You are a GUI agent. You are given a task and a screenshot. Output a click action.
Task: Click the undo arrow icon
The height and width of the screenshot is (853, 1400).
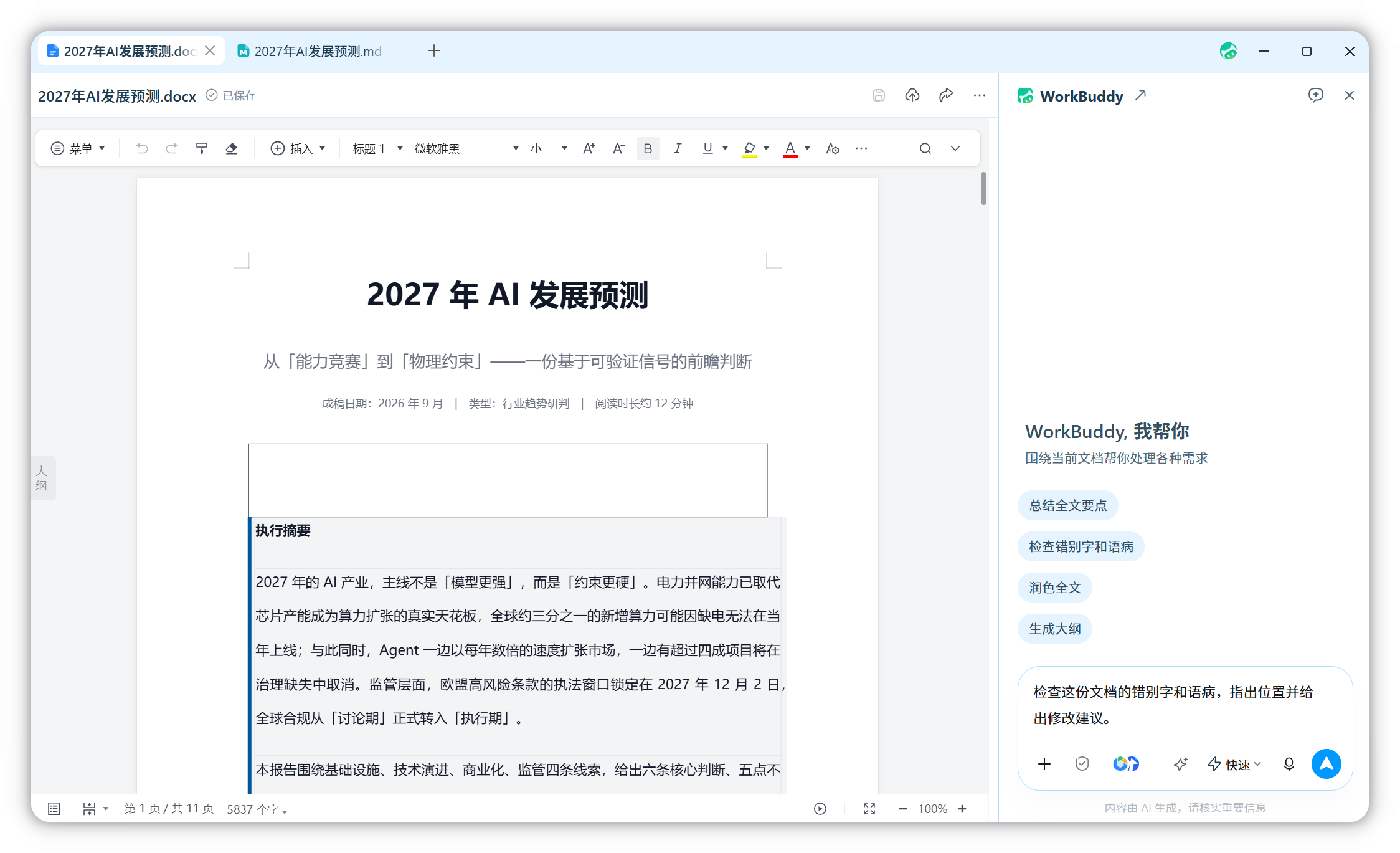point(142,148)
